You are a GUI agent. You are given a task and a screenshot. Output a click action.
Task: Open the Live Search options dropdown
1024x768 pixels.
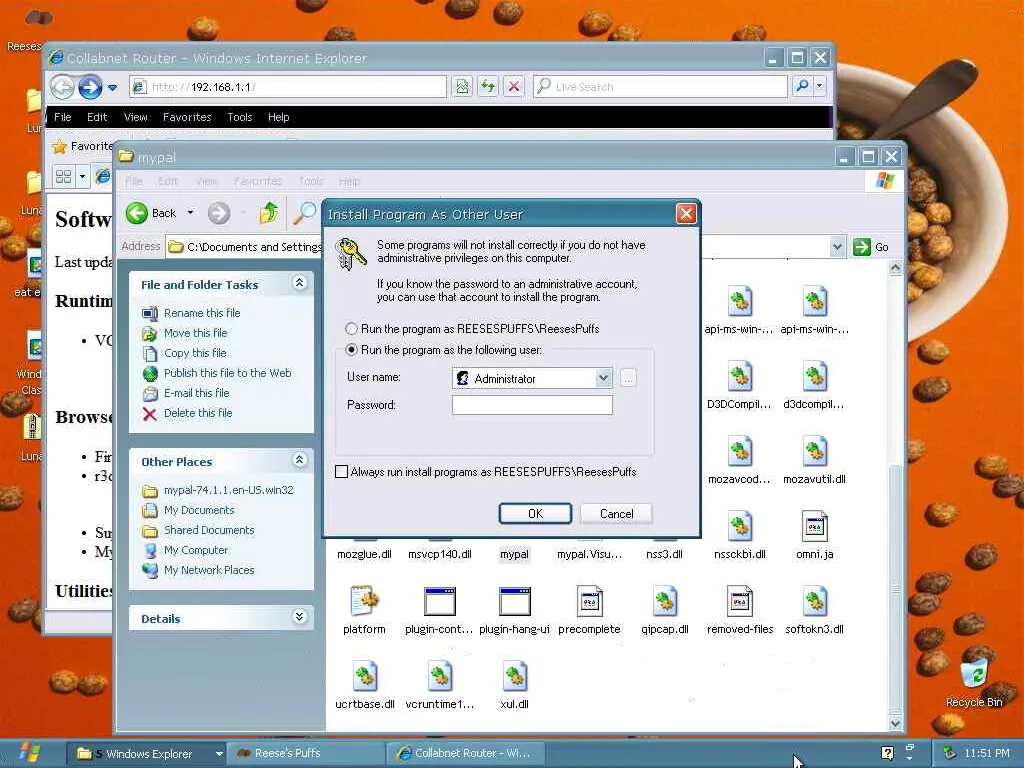[819, 86]
